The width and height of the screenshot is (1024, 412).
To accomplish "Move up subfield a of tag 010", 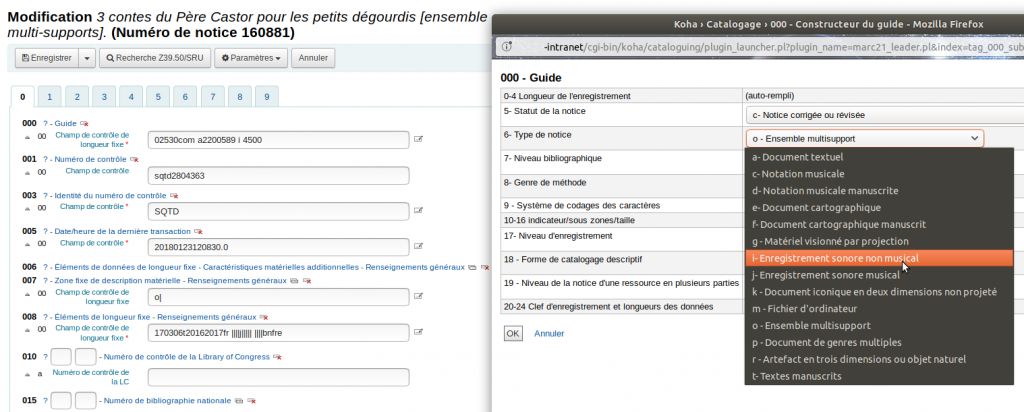I will 27,375.
